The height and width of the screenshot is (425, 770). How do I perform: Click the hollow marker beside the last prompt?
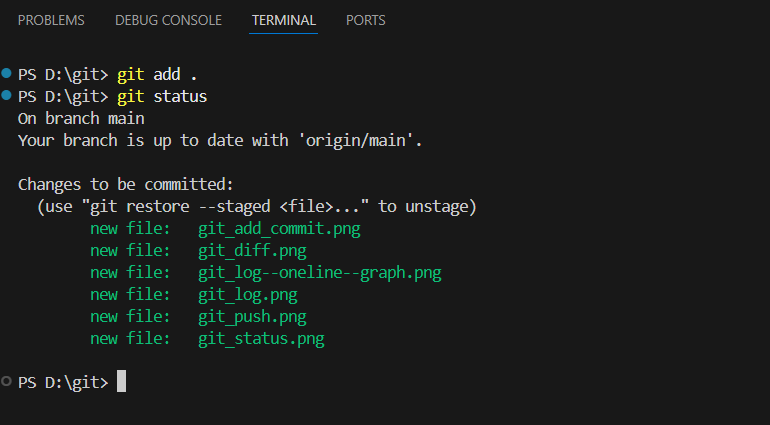(7, 381)
